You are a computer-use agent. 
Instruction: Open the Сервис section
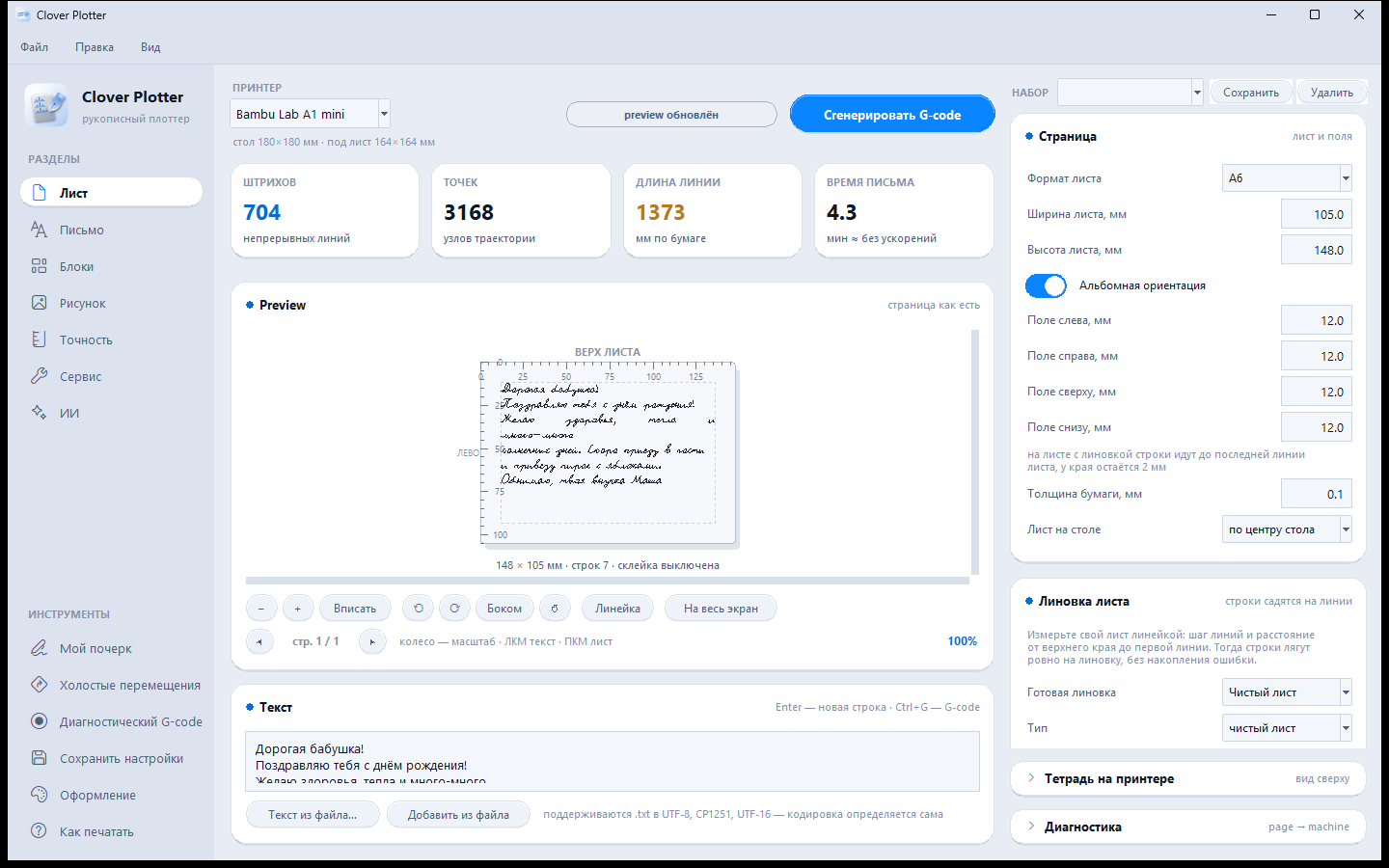point(111,376)
